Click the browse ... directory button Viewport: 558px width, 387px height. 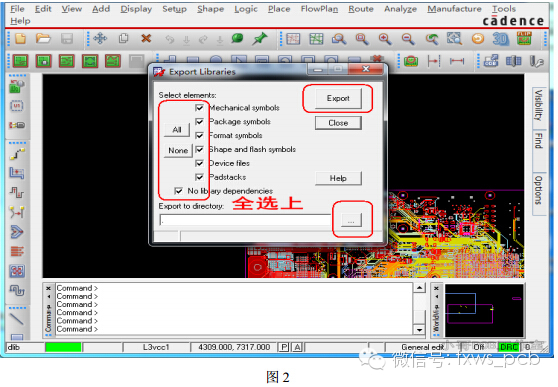pyautogui.click(x=351, y=220)
